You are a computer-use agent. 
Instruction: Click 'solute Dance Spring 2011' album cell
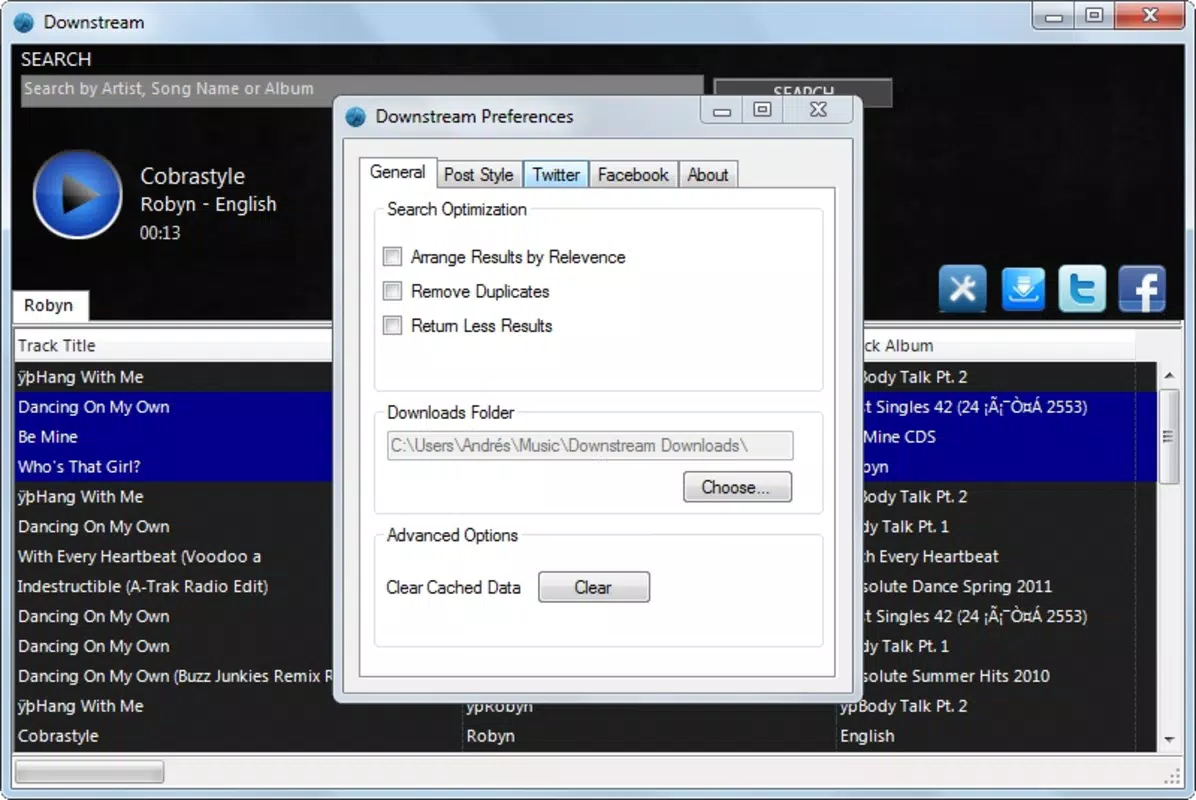click(x=998, y=586)
